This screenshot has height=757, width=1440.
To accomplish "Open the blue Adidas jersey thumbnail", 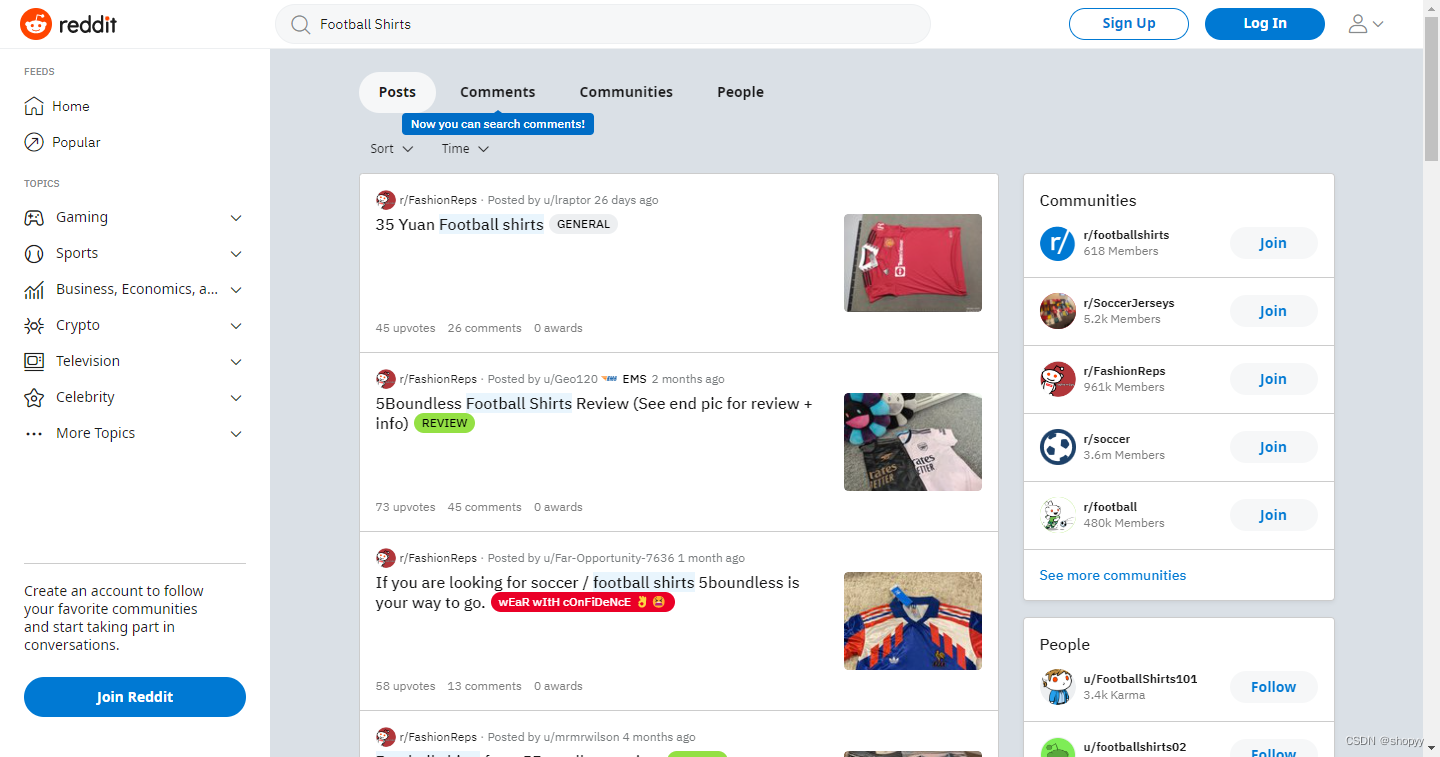I will point(913,621).
